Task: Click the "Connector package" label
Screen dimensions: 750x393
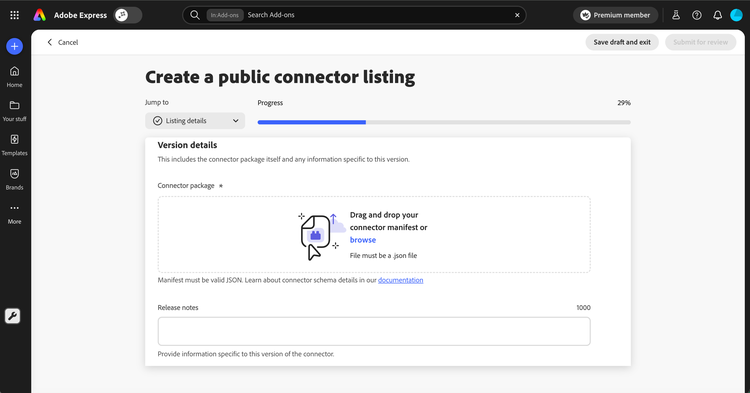Action: click(186, 186)
